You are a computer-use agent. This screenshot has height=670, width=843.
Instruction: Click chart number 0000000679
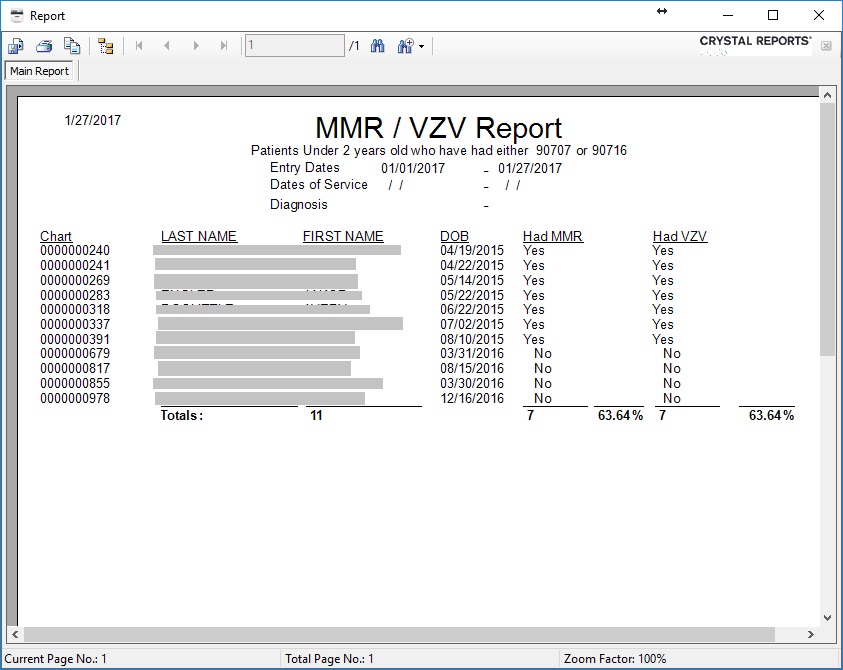(x=75, y=354)
